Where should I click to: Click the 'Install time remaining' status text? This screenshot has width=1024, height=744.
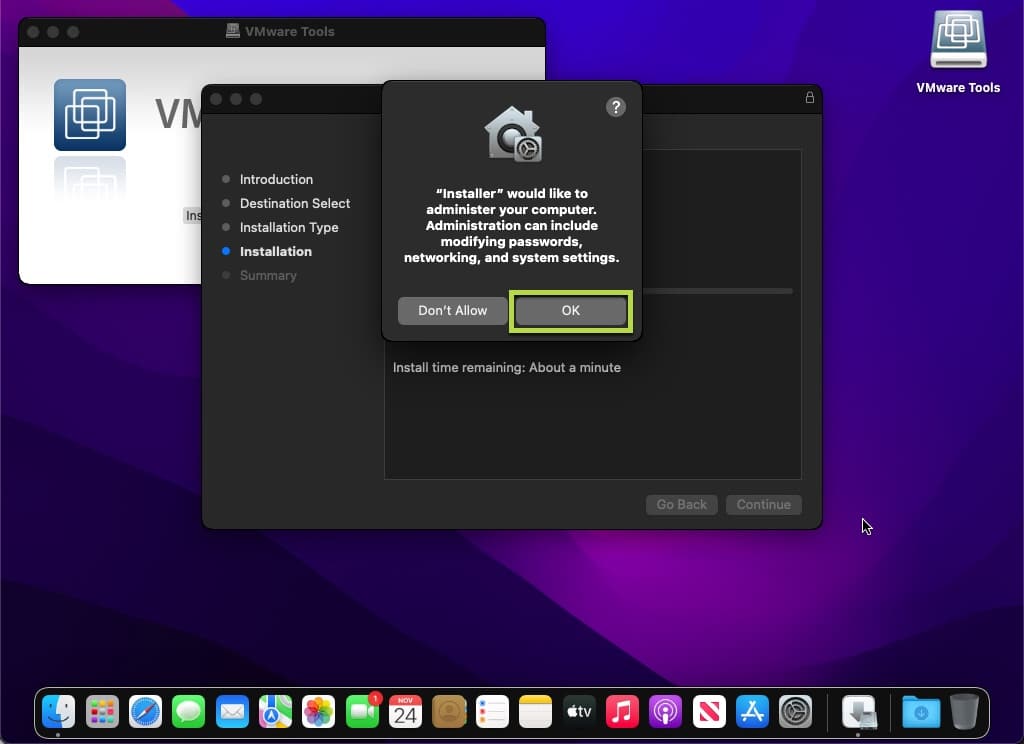(x=507, y=367)
